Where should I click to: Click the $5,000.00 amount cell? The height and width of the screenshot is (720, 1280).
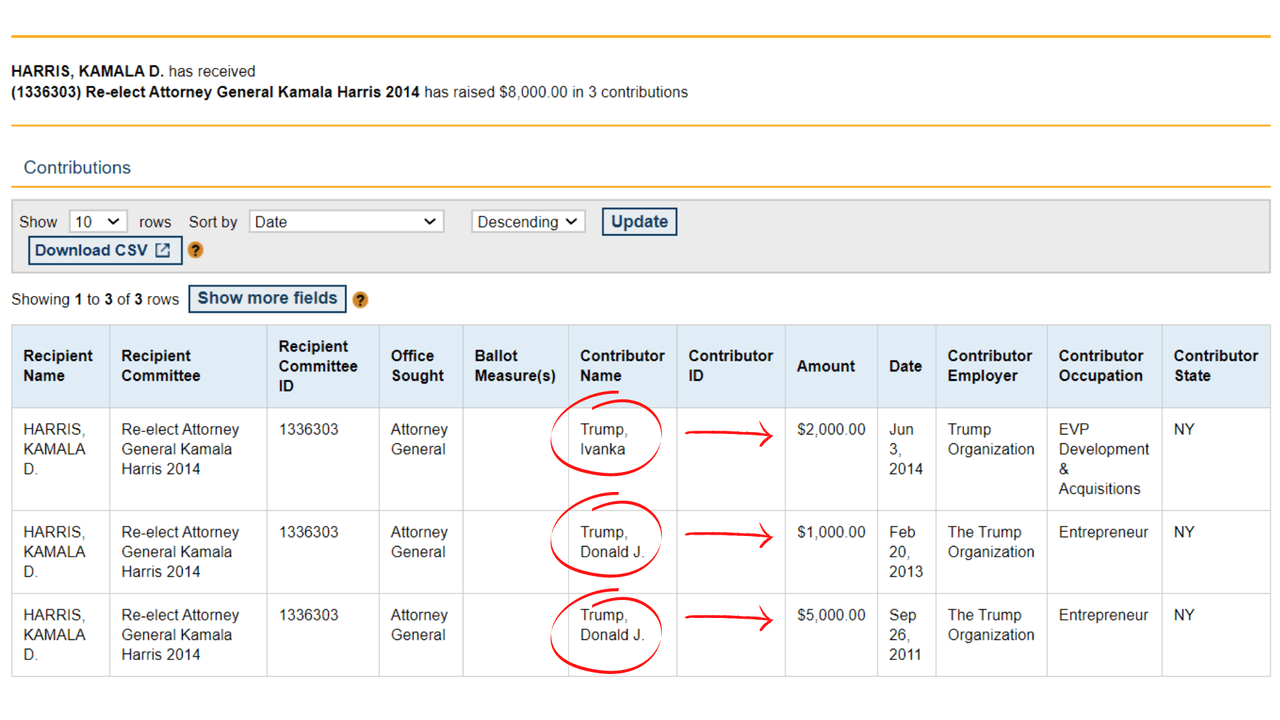coord(831,615)
